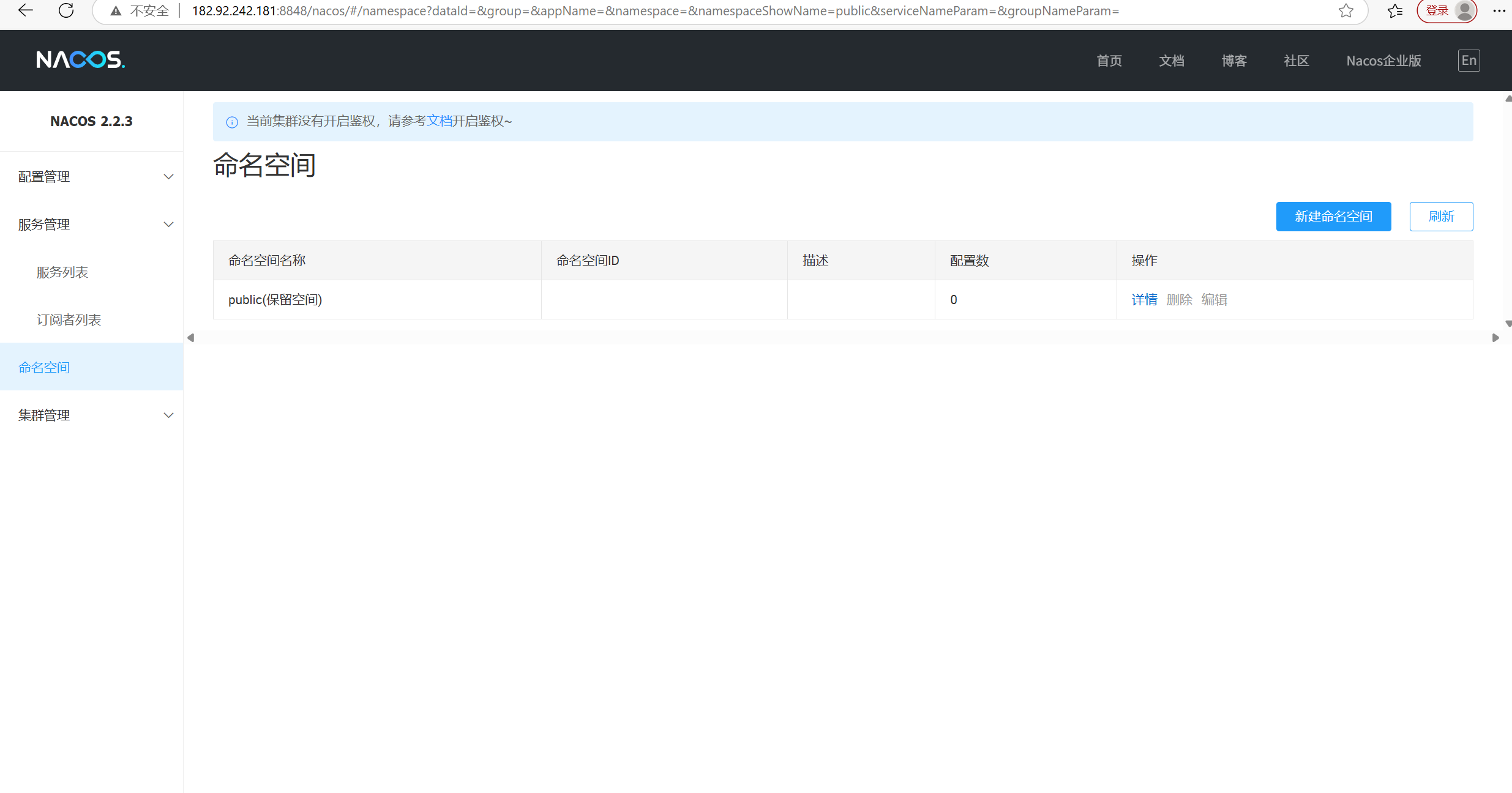Click 编辑 for public namespace
Image resolution: width=1512 pixels, height=793 pixels.
(1214, 300)
